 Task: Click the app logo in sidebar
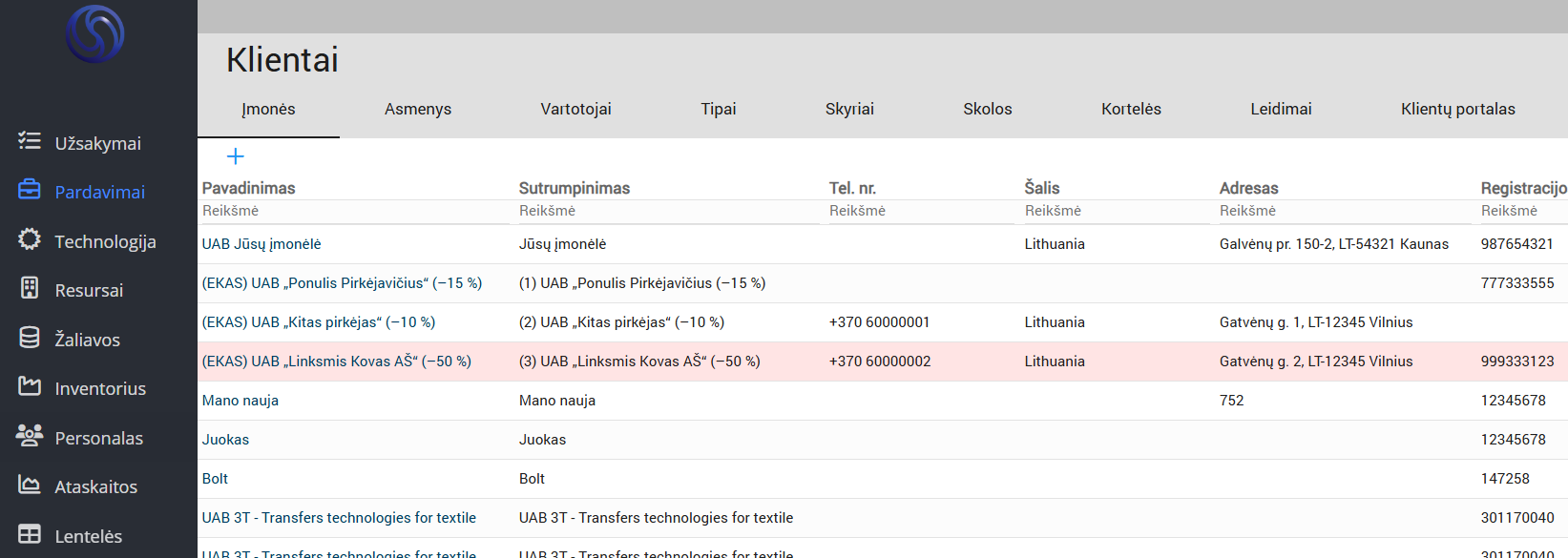coord(95,34)
